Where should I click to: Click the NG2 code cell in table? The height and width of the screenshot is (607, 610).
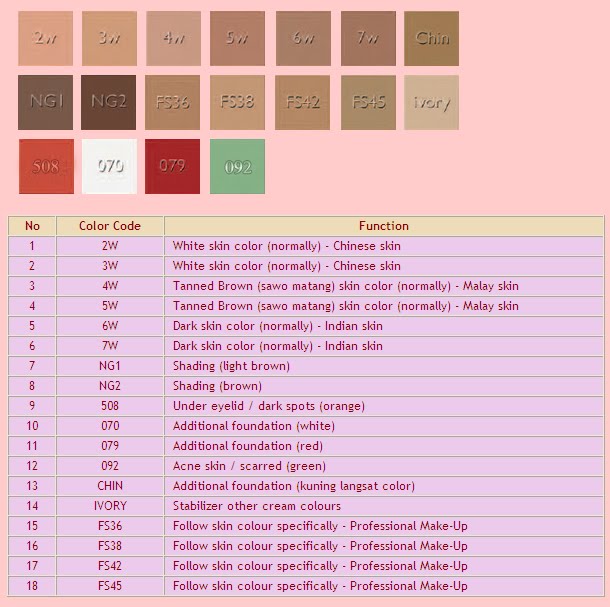point(110,386)
